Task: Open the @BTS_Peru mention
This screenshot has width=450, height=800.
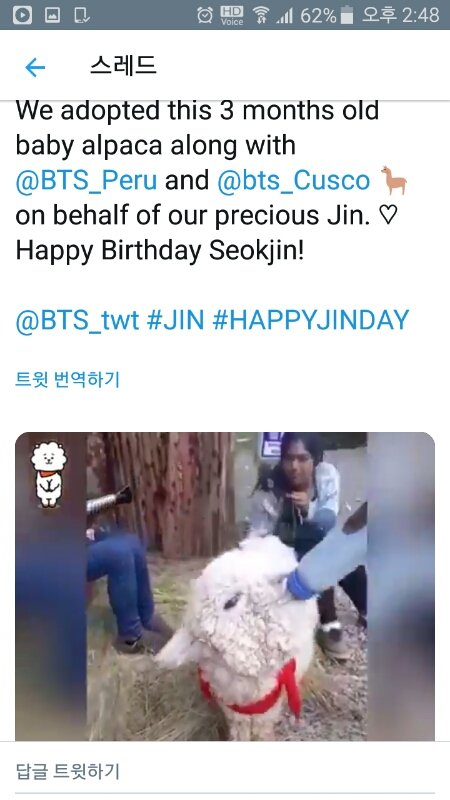Action: (x=86, y=181)
